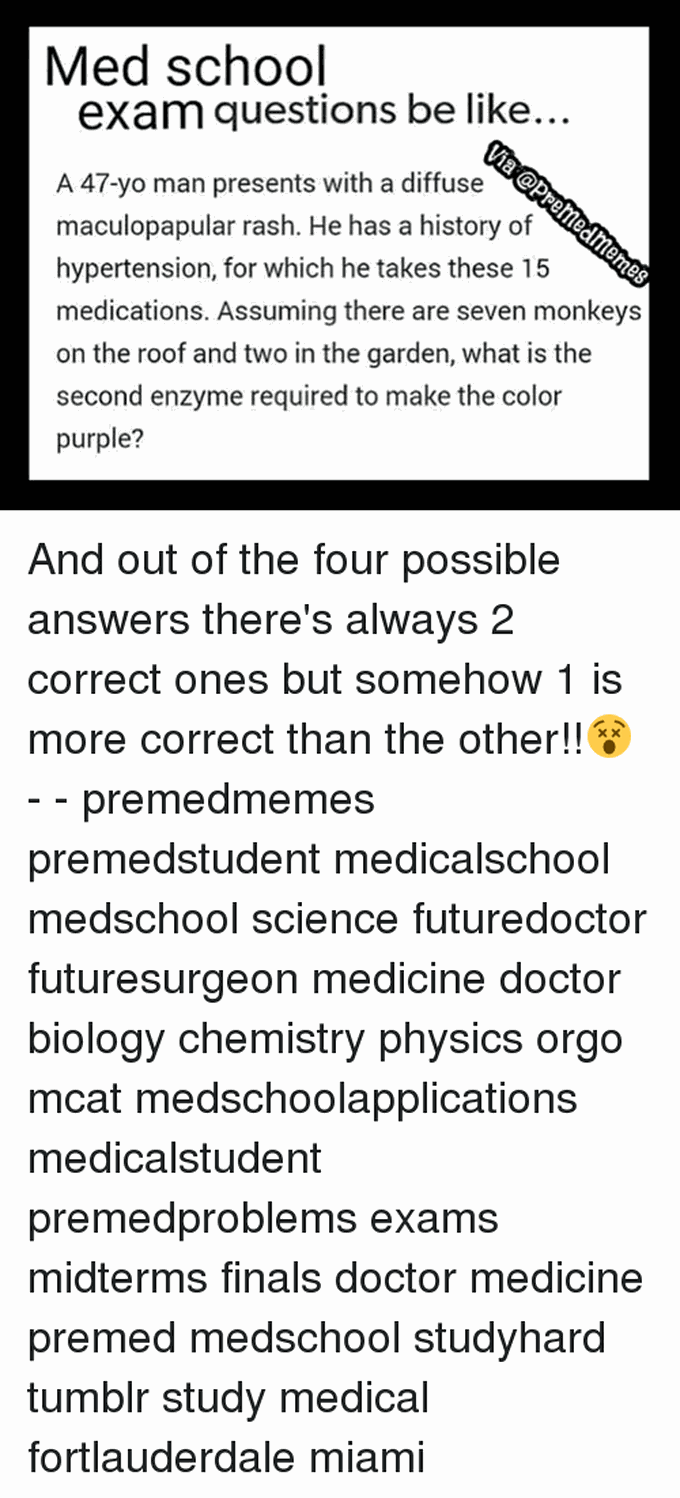Viewport: 680px width, 1498px height.
Task: Select the 'medicalschool' tag
Action: click(472, 860)
